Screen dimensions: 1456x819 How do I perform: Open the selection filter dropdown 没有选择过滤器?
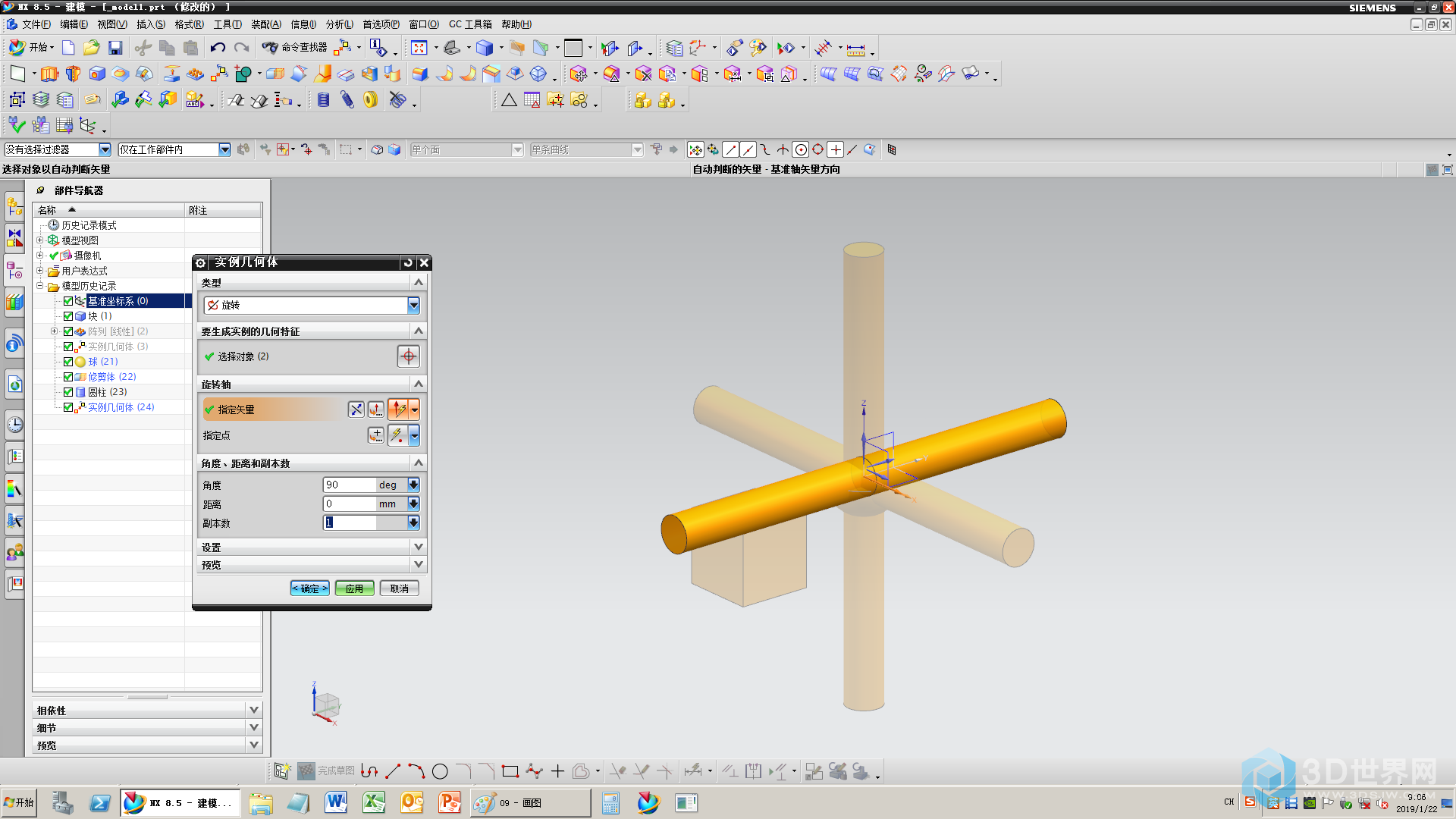point(58,149)
